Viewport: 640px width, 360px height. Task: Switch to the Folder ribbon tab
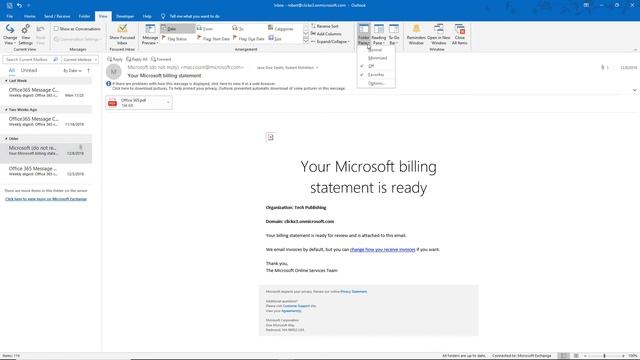click(84, 16)
